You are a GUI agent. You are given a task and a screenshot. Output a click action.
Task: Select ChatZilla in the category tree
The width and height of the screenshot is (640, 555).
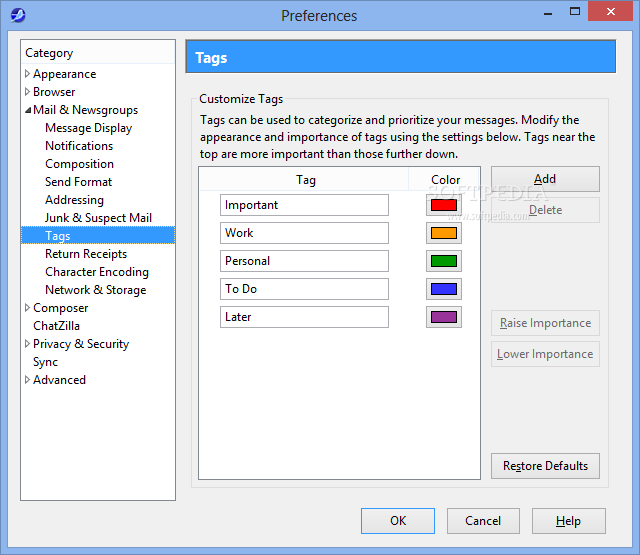coord(56,326)
